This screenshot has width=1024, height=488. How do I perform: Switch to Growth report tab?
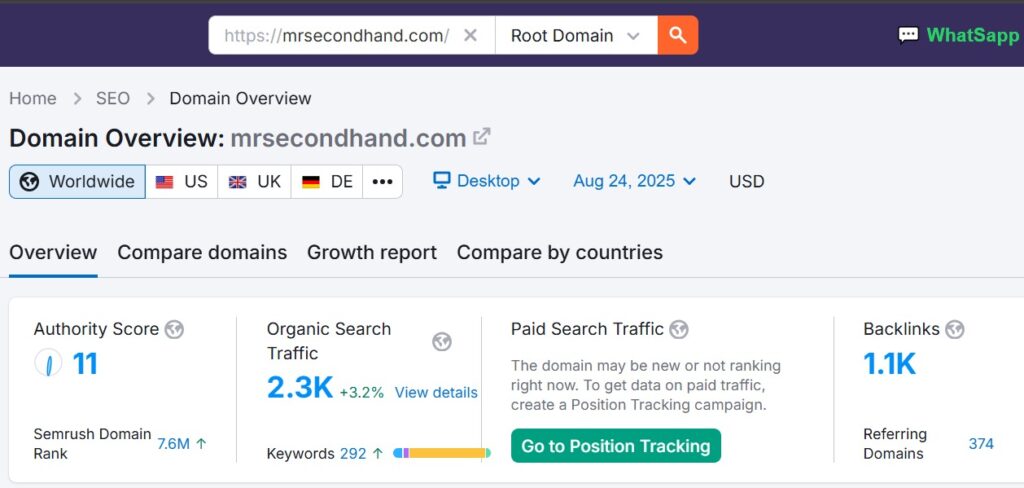click(x=372, y=253)
